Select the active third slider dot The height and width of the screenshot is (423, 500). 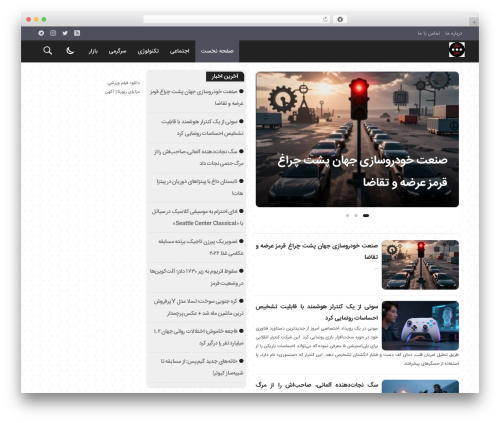[x=366, y=216]
